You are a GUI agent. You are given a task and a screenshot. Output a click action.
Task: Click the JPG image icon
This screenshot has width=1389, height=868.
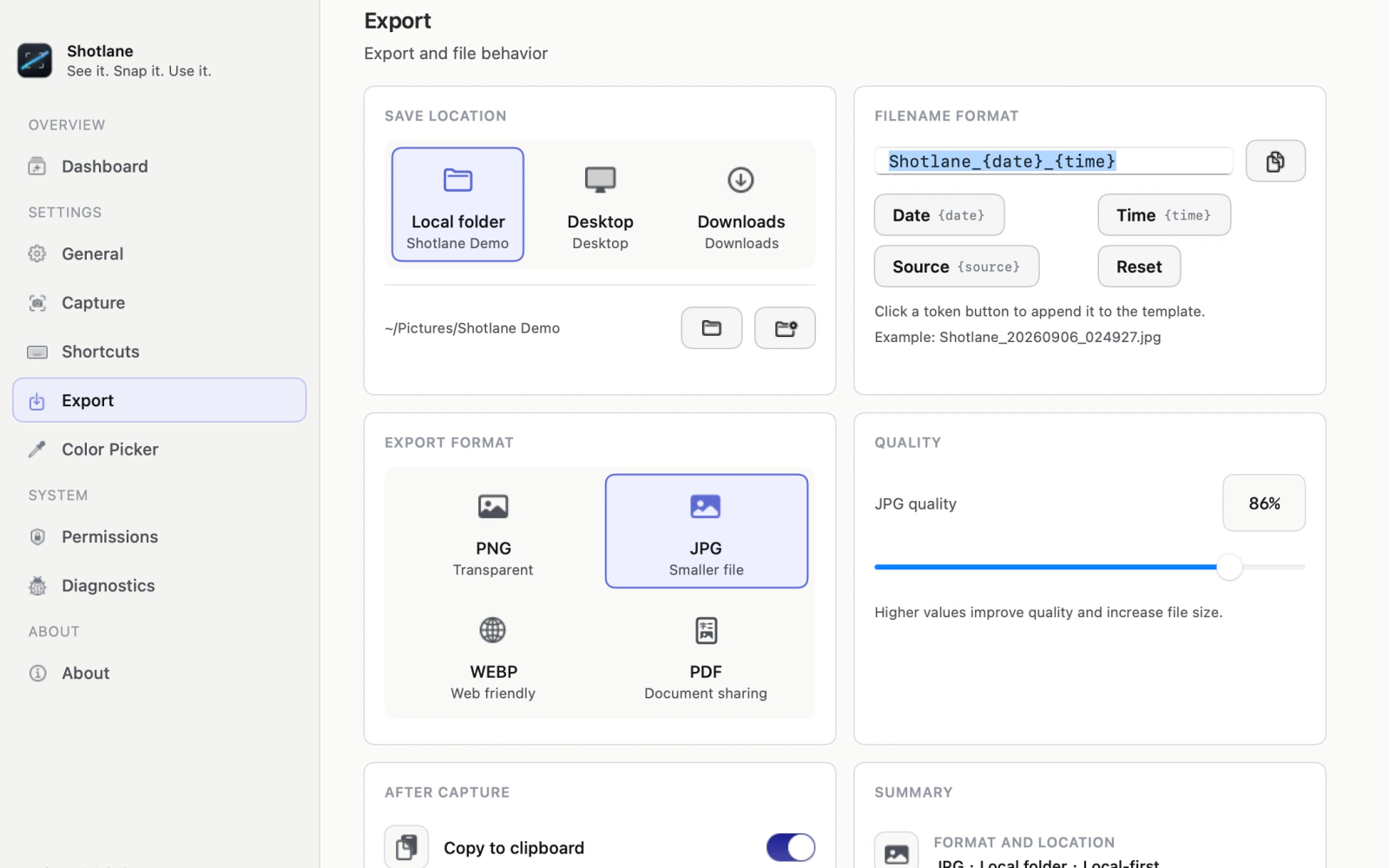coord(706,507)
